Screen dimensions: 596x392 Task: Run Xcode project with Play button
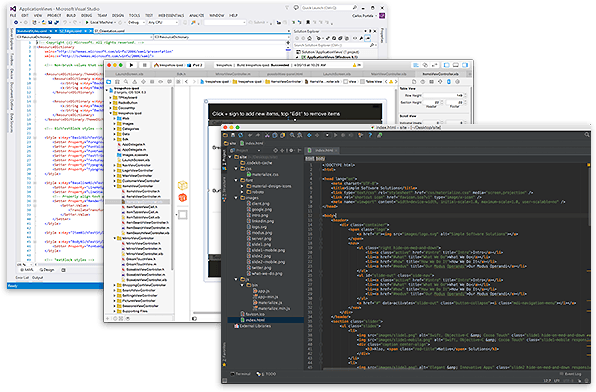(132, 65)
